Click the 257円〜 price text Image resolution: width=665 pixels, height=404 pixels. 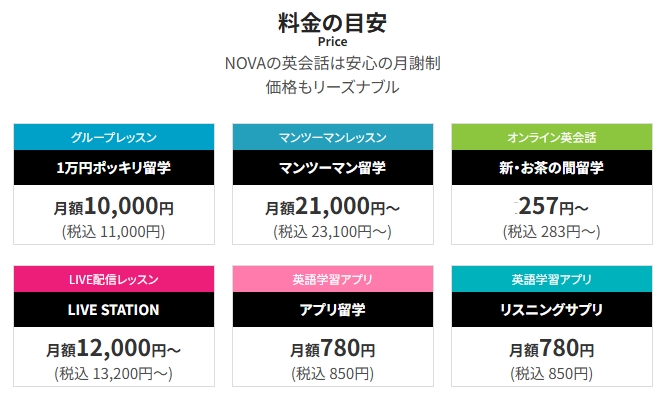[x=551, y=208]
